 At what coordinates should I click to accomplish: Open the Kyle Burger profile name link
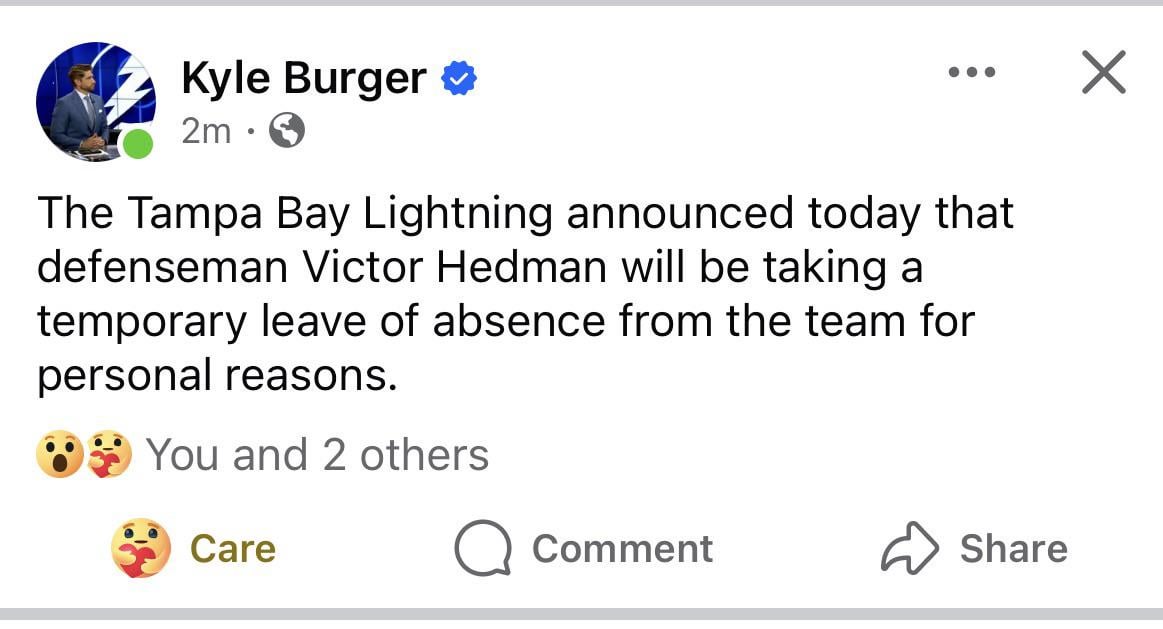pos(304,78)
